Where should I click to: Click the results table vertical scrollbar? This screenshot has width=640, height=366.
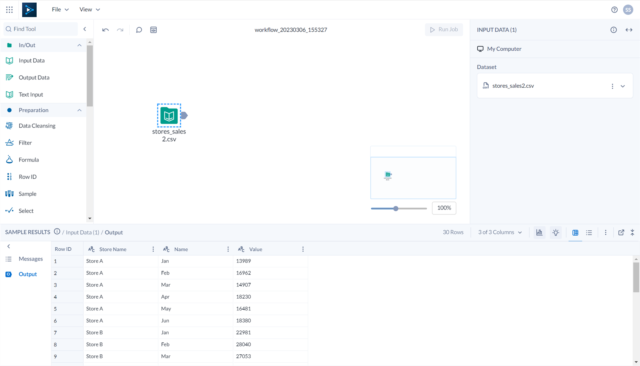coord(636,277)
